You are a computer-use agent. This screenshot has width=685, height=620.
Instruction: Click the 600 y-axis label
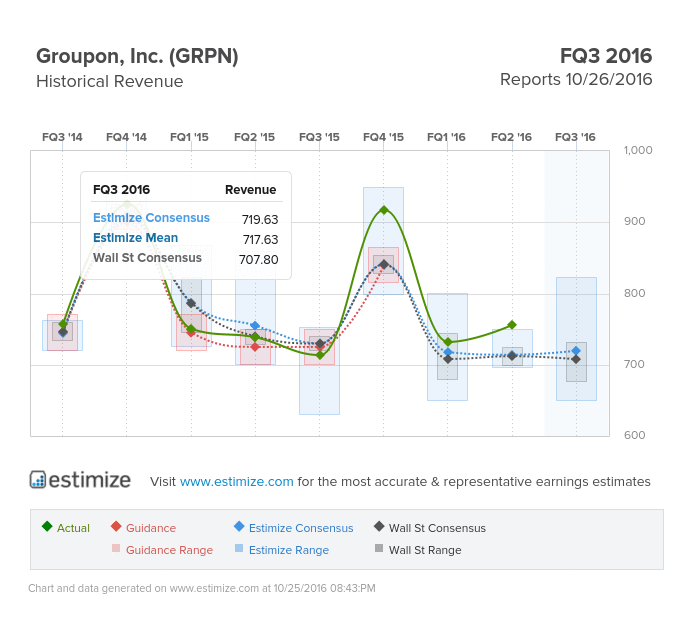pyautogui.click(x=634, y=435)
